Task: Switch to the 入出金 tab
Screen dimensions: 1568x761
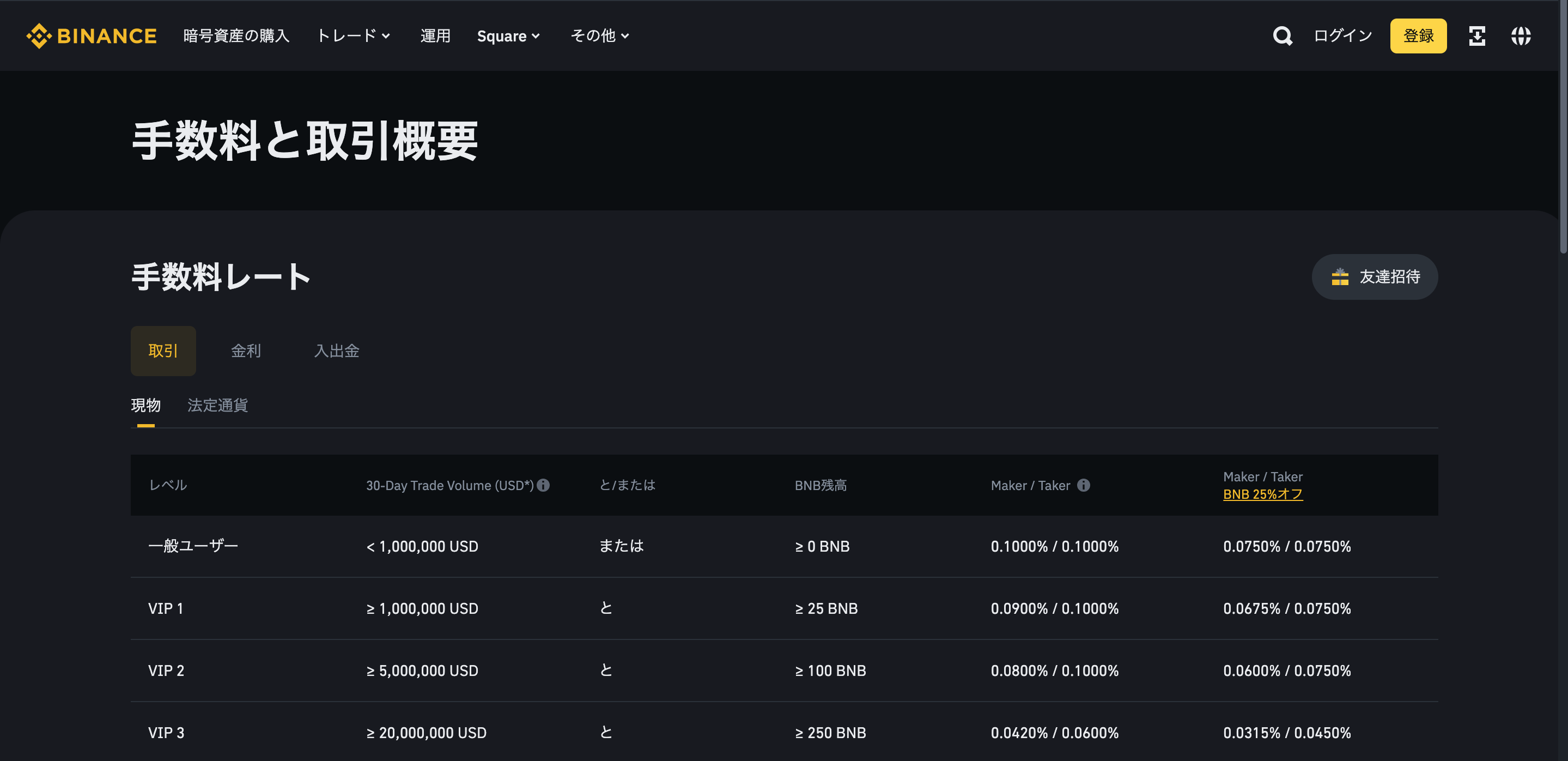Action: [x=337, y=351]
